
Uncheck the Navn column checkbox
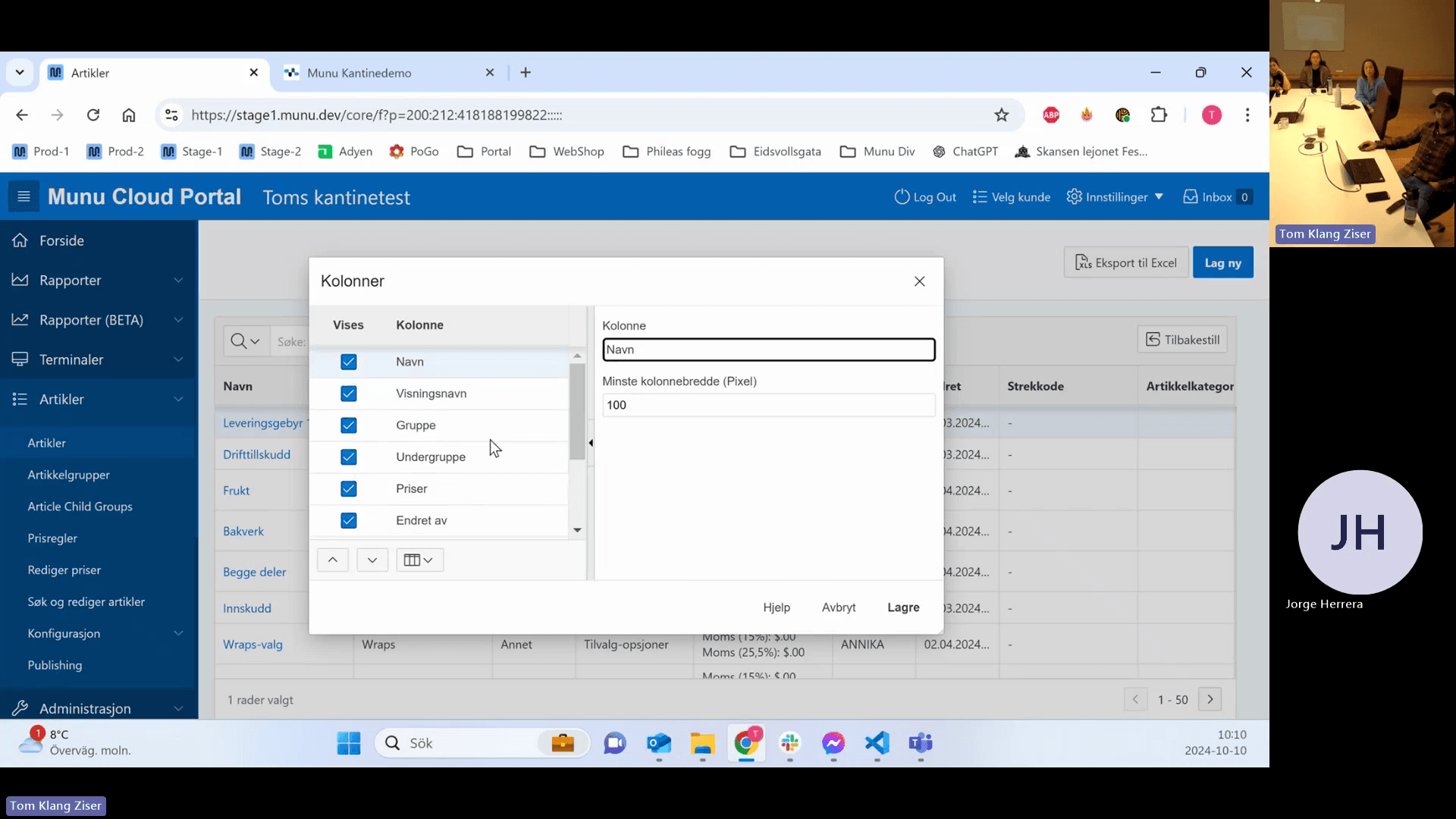pos(349,362)
